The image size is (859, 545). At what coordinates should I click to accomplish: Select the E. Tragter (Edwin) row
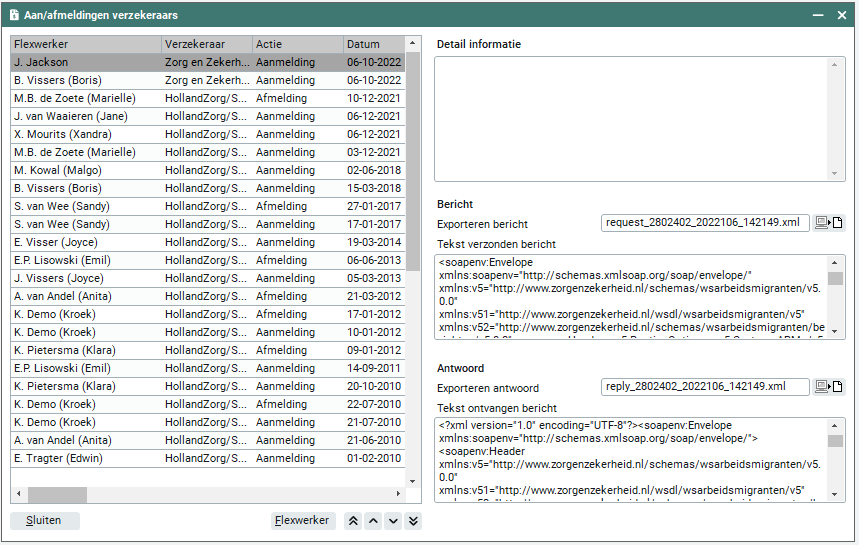coord(85,459)
